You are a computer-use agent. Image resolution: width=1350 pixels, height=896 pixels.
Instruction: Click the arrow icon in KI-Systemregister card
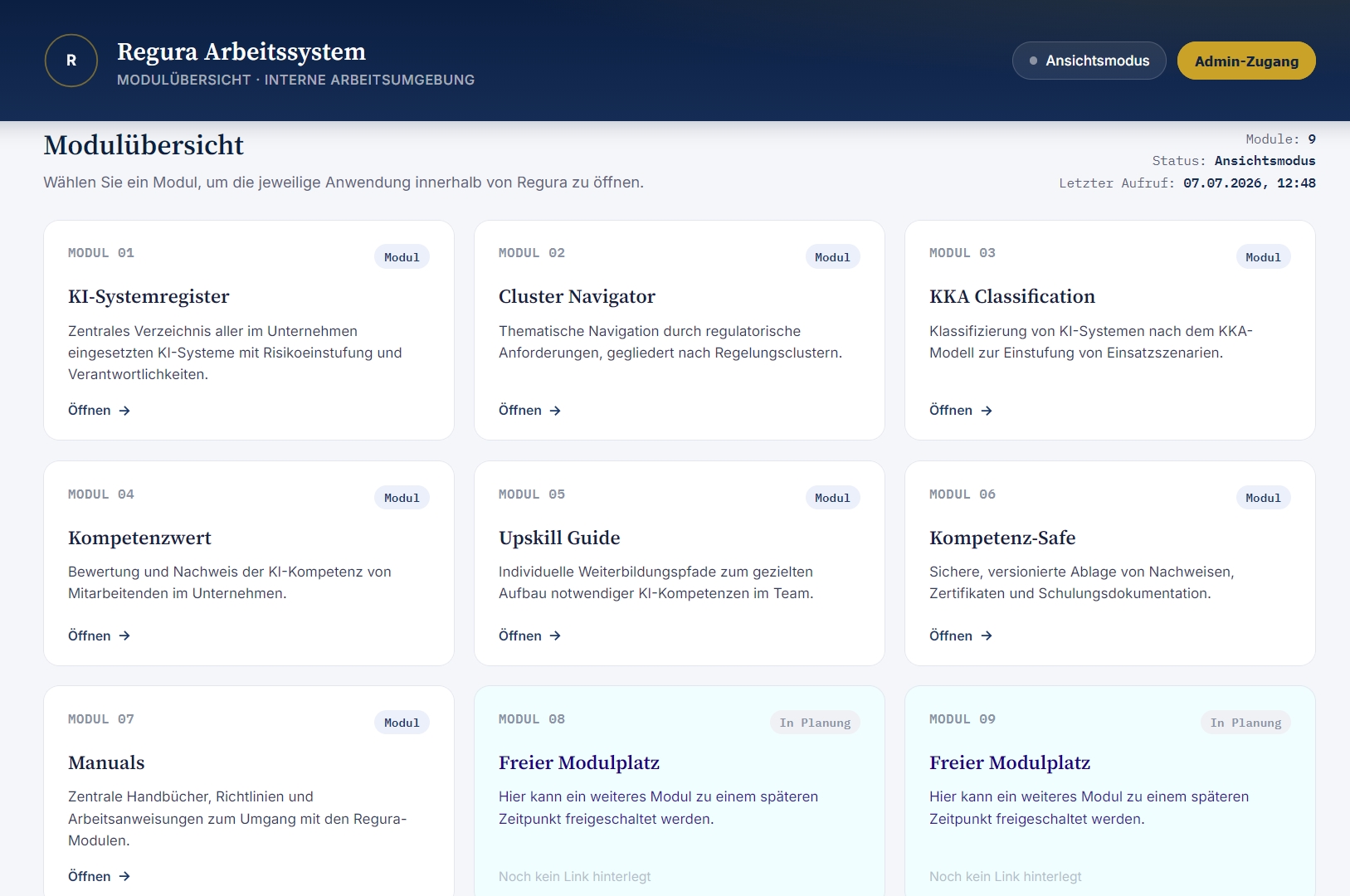(x=124, y=411)
